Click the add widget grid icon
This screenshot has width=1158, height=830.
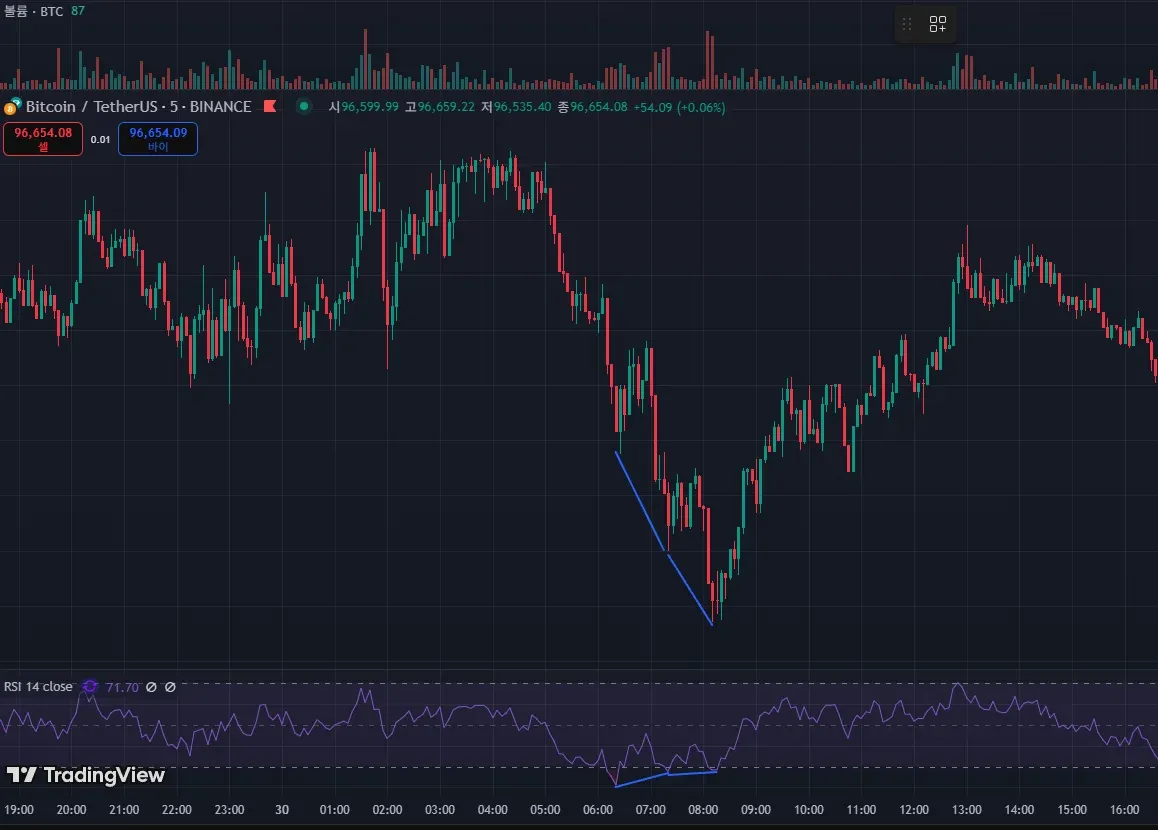(x=938, y=25)
